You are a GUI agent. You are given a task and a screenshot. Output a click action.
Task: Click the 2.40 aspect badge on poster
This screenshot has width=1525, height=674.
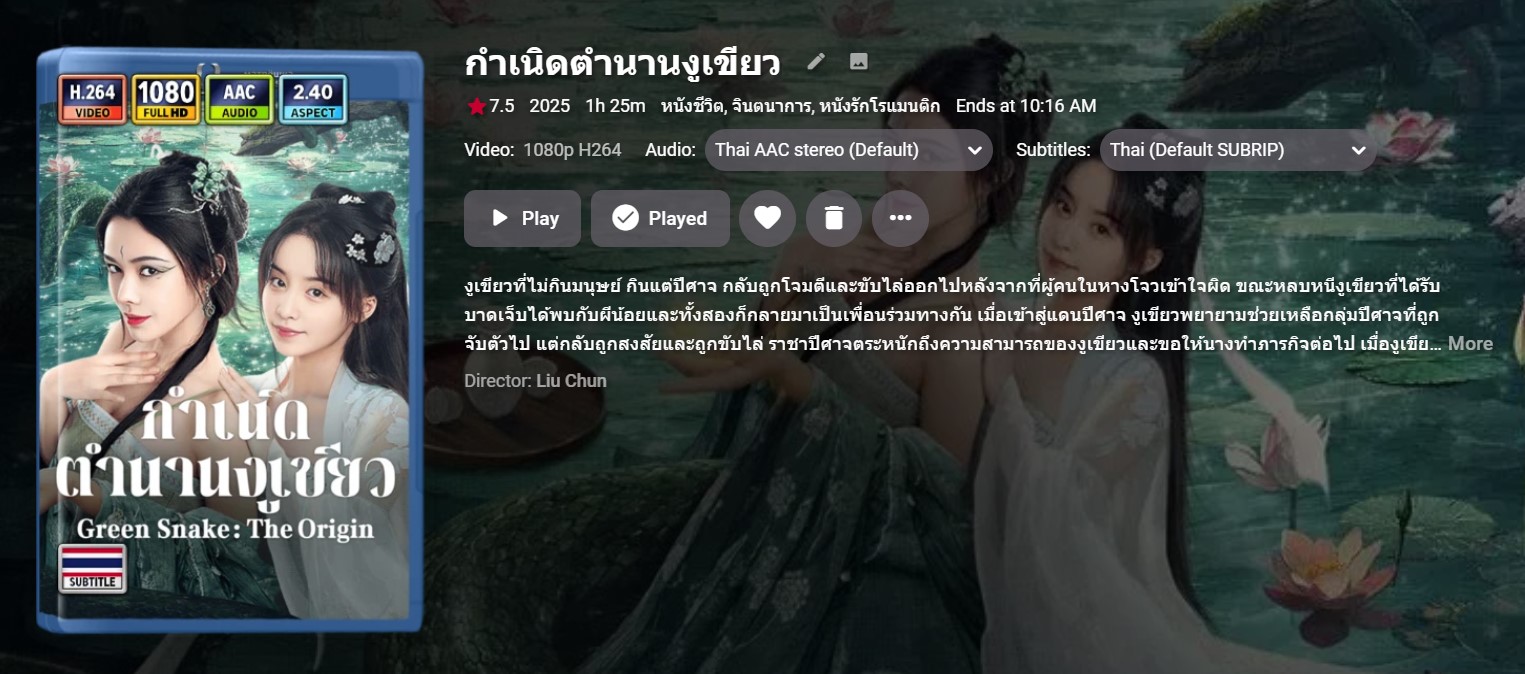(313, 99)
